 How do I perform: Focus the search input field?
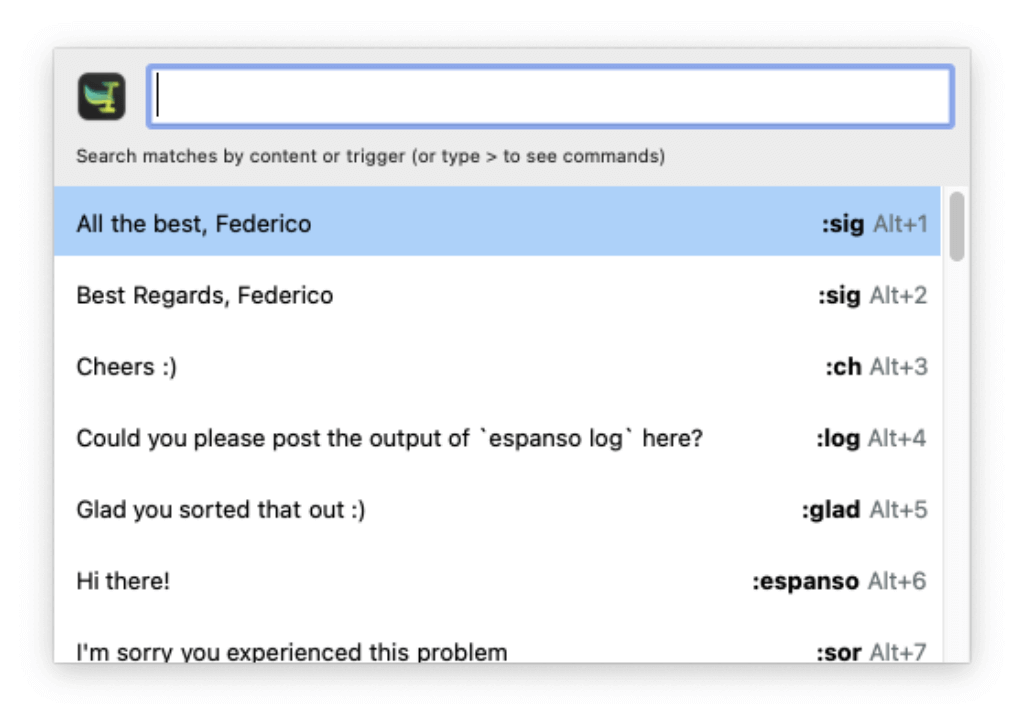(550, 97)
